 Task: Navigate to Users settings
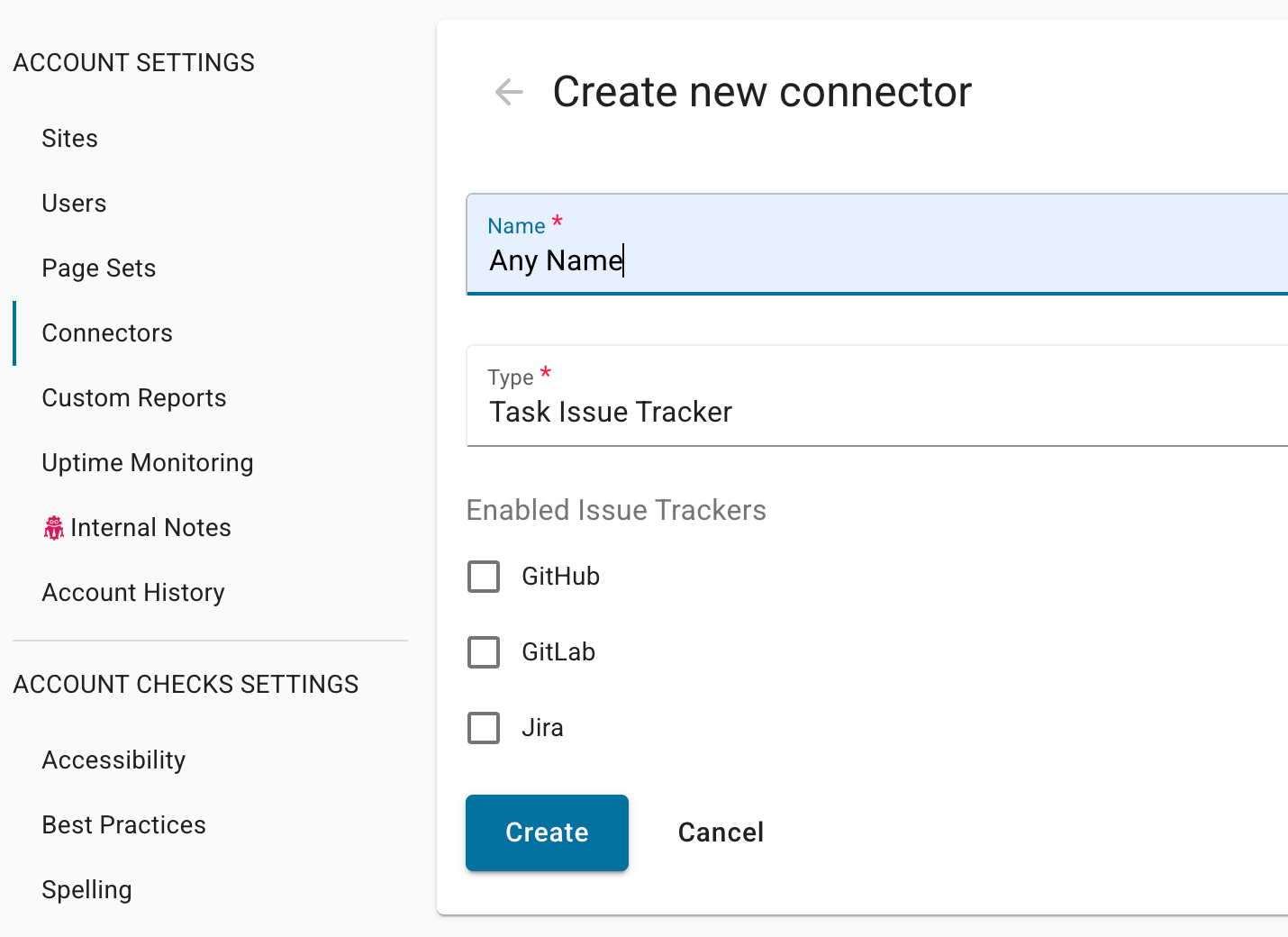coord(74,203)
